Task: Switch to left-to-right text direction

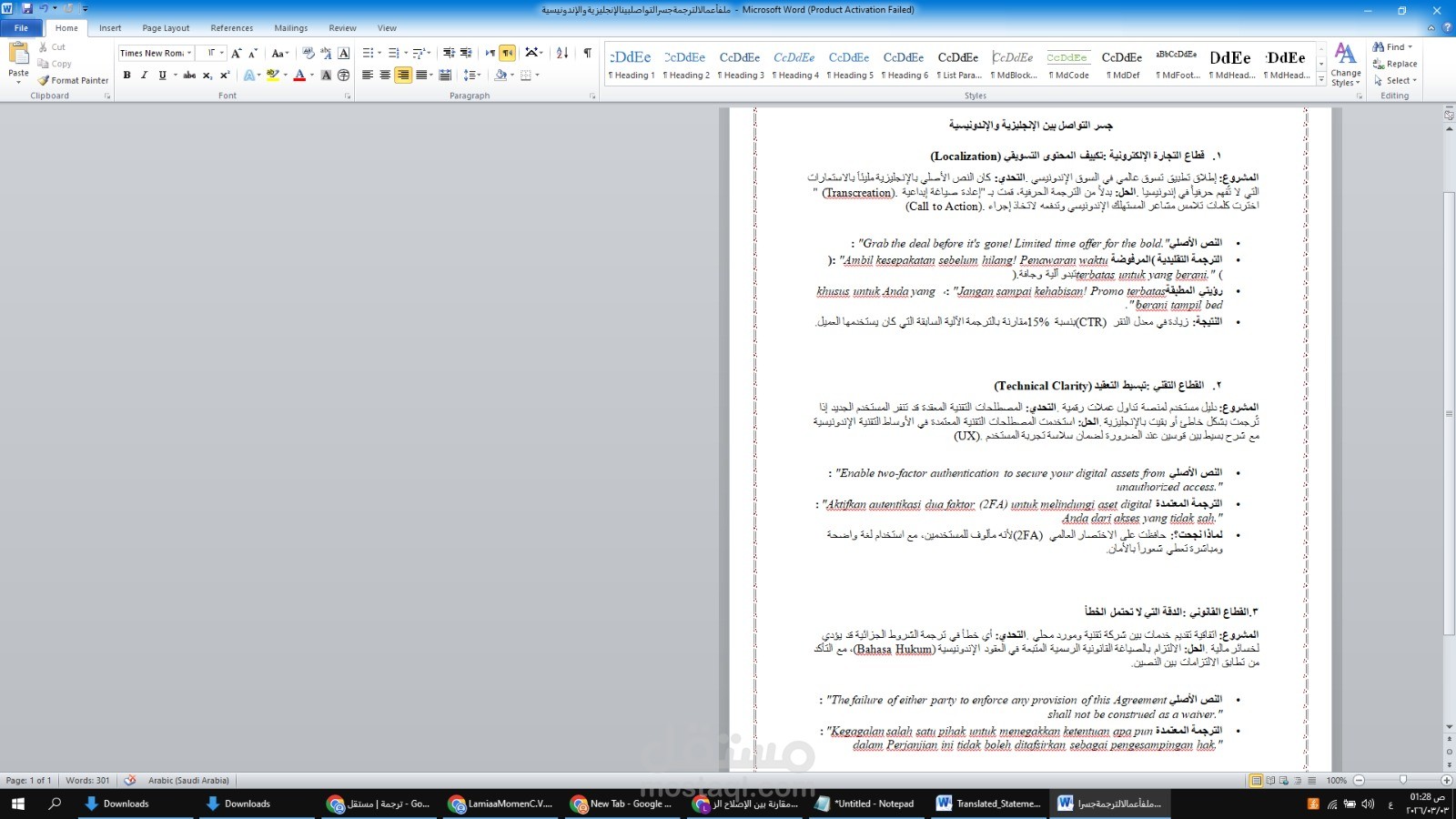Action: click(490, 53)
